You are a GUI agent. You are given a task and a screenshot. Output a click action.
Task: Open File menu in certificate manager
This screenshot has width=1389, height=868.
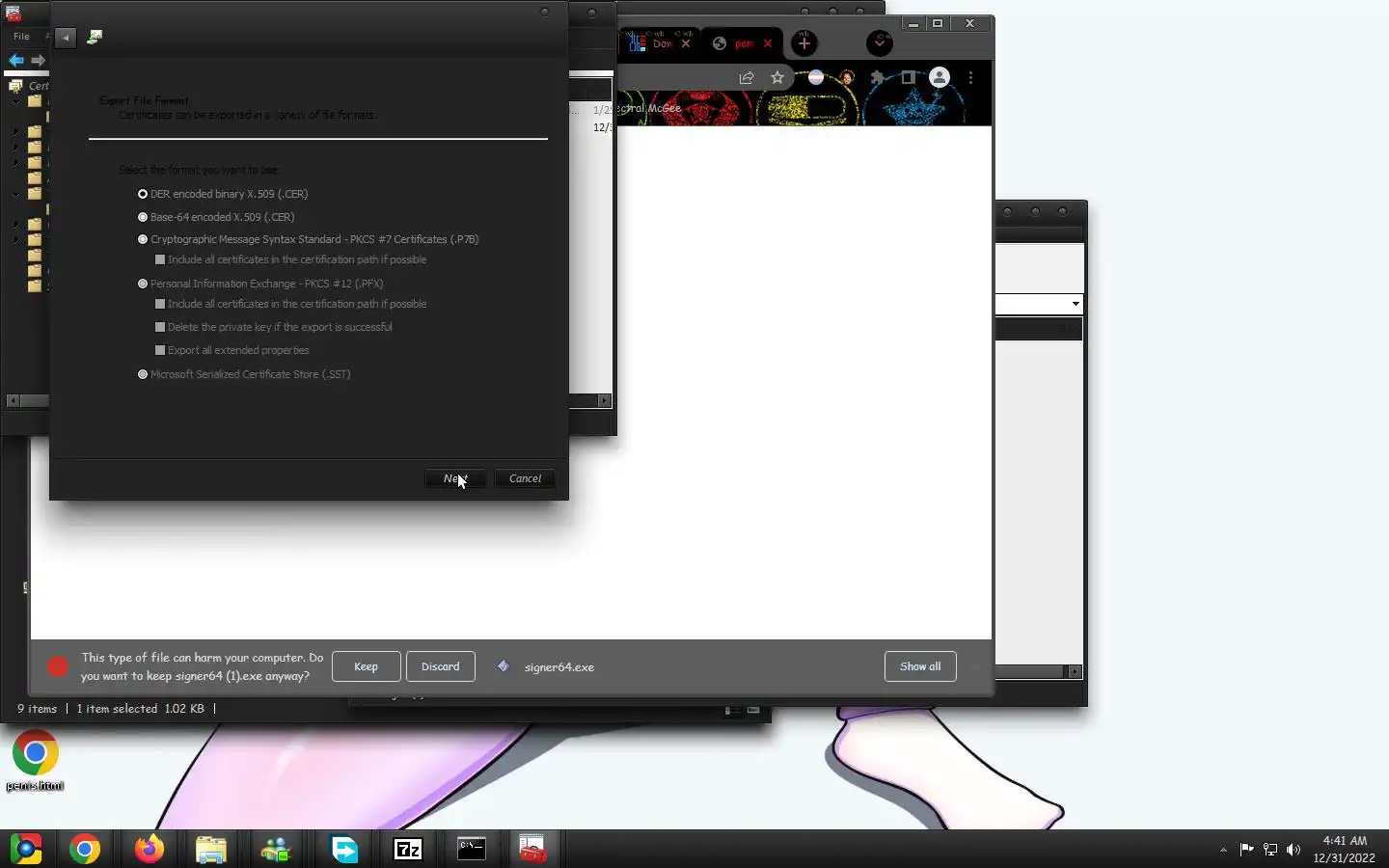point(21,36)
